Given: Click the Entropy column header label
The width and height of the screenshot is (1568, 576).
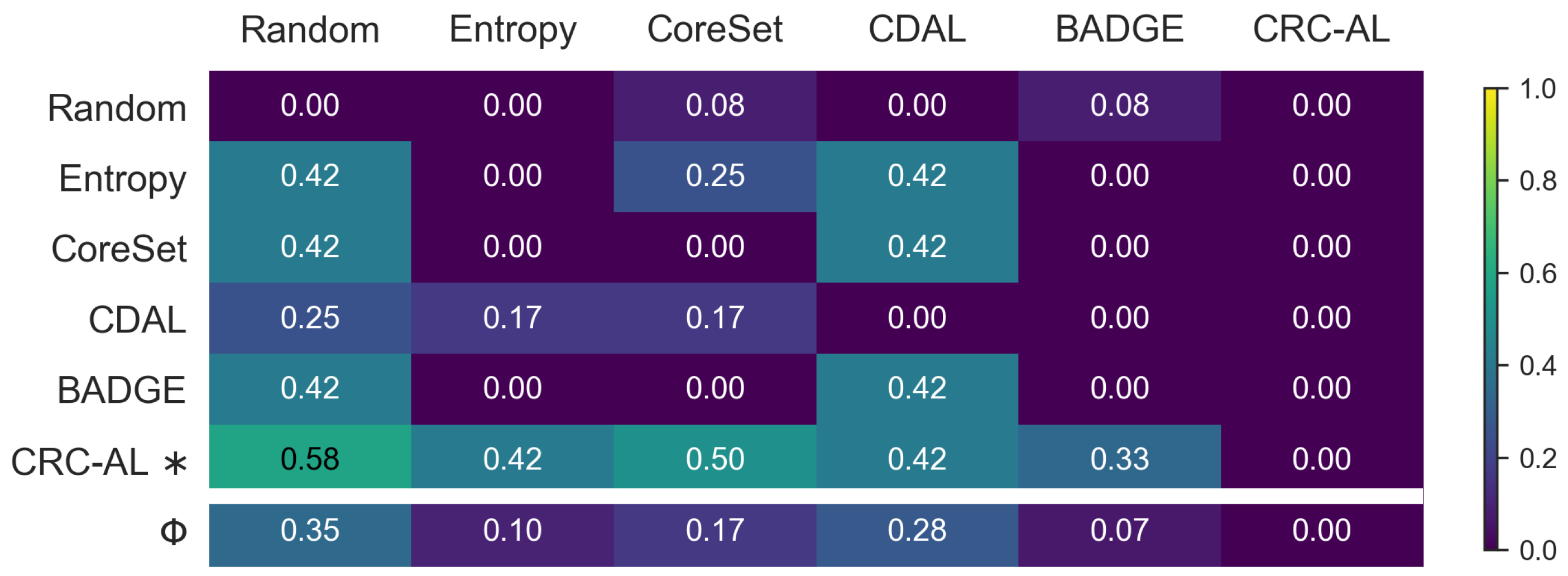Looking at the screenshot, I should pyautogui.click(x=512, y=29).
